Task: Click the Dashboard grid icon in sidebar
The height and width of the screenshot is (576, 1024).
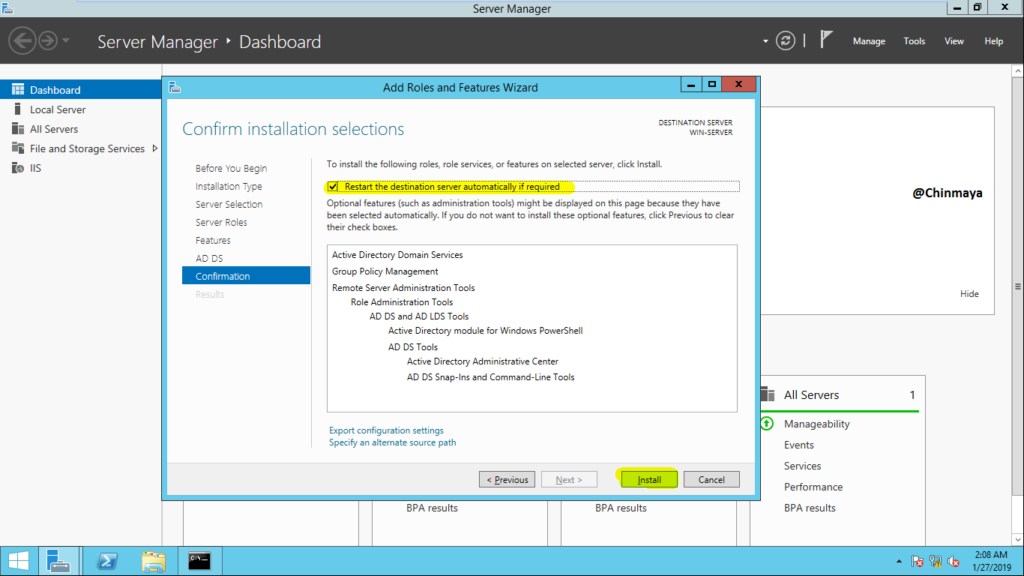Action: click(18, 89)
